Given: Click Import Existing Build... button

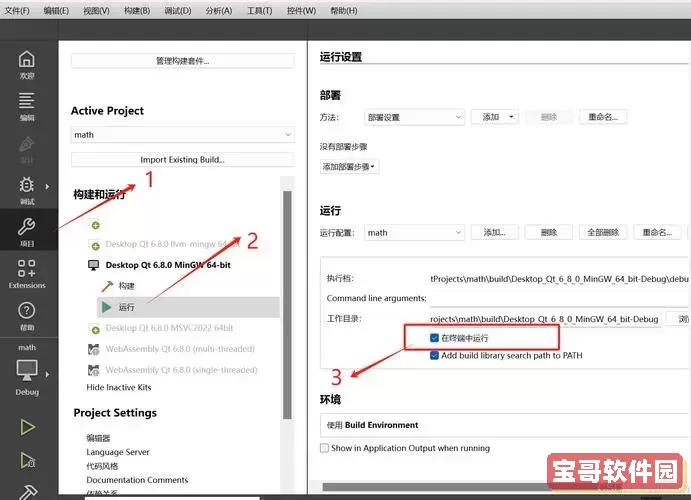Looking at the screenshot, I should [182, 159].
